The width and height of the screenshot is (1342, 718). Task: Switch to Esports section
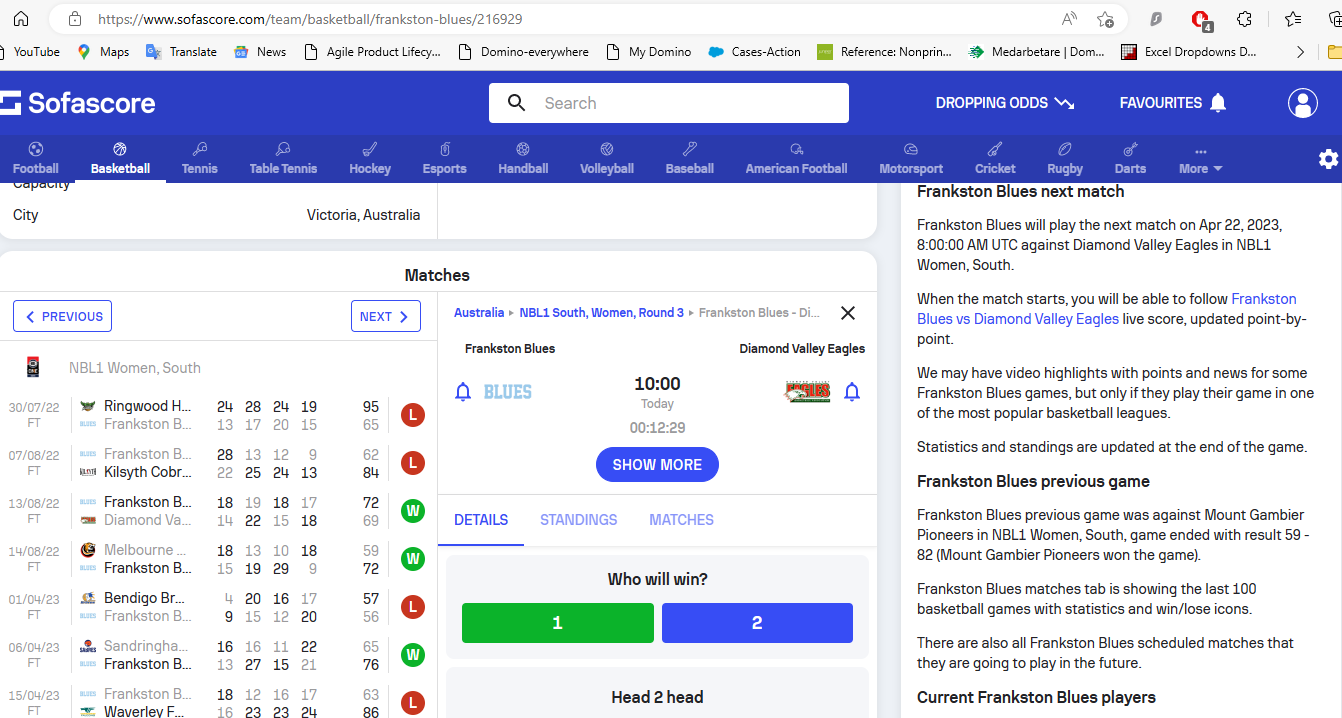pos(445,159)
